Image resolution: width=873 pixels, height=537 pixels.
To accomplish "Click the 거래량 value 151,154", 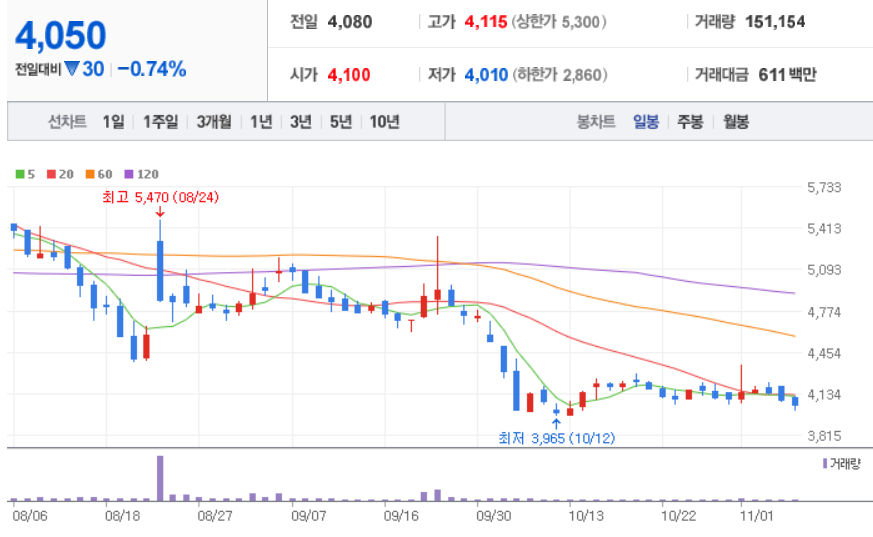I will point(775,22).
